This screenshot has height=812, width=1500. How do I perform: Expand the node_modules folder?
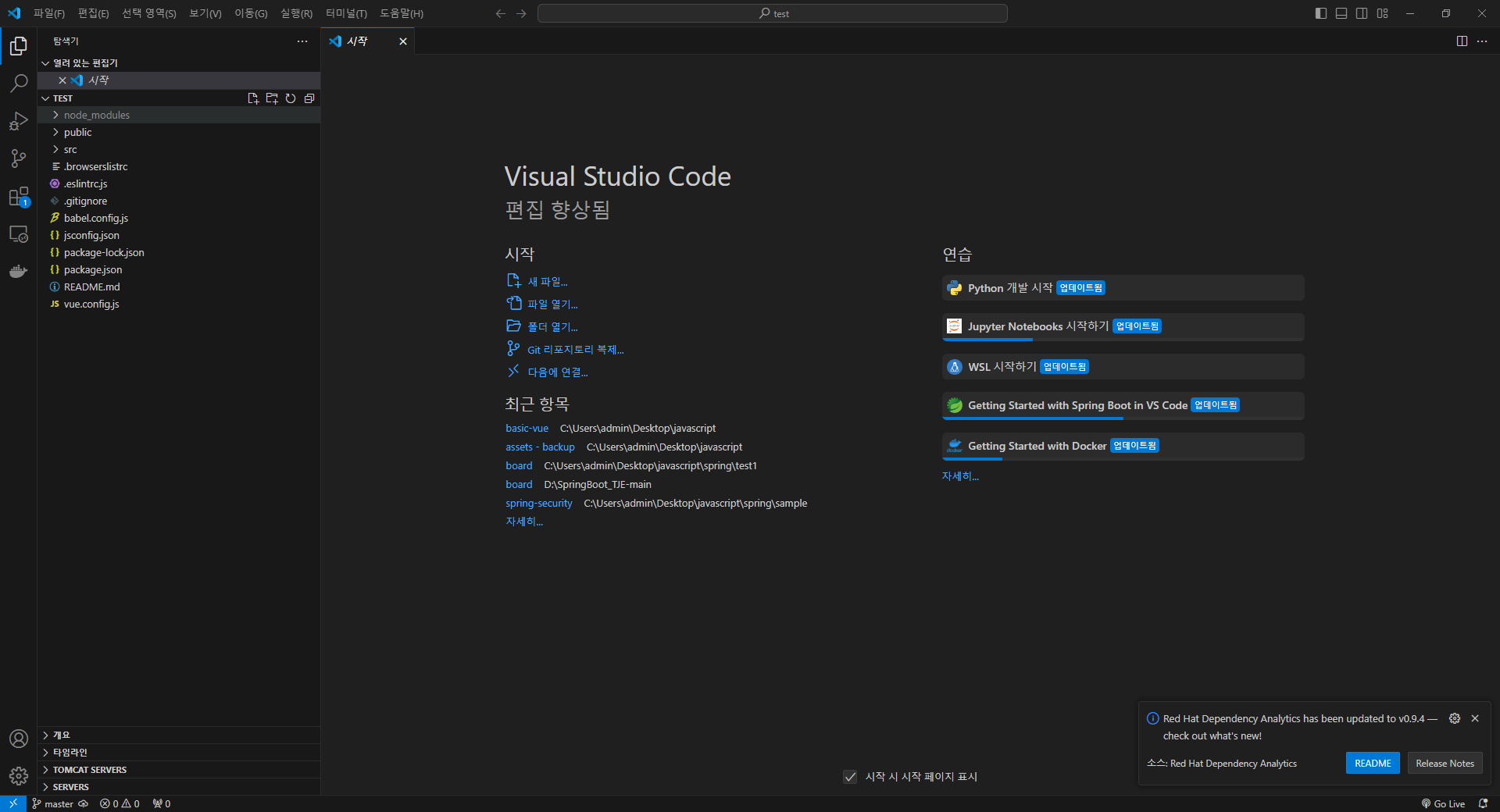pyautogui.click(x=179, y=115)
